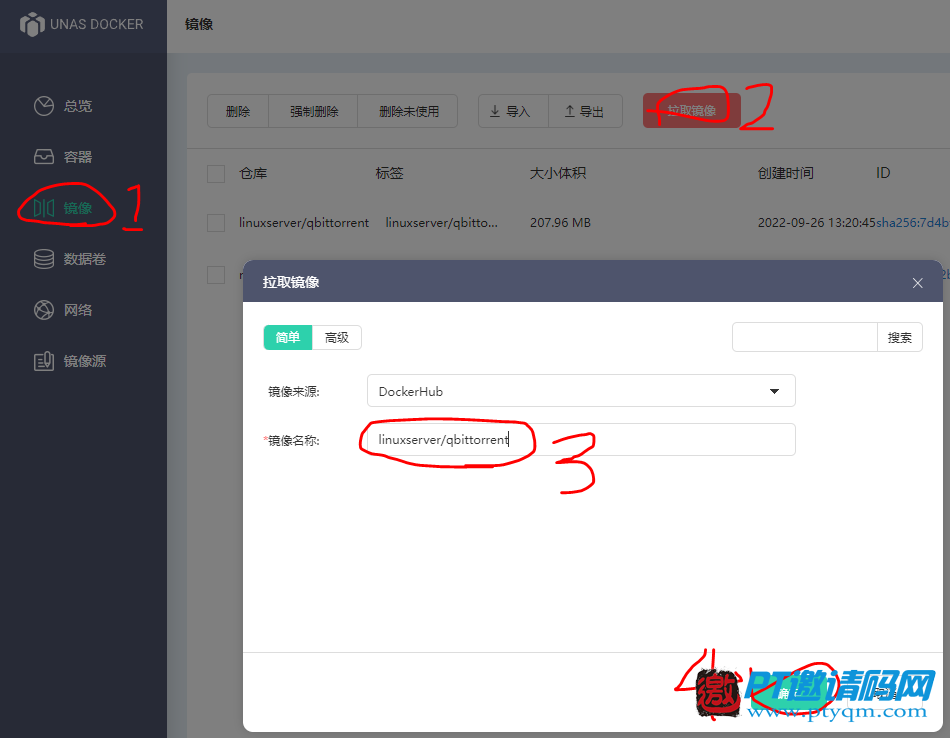Click the UNAS Docker logo icon
The image size is (950, 738).
click(32, 24)
